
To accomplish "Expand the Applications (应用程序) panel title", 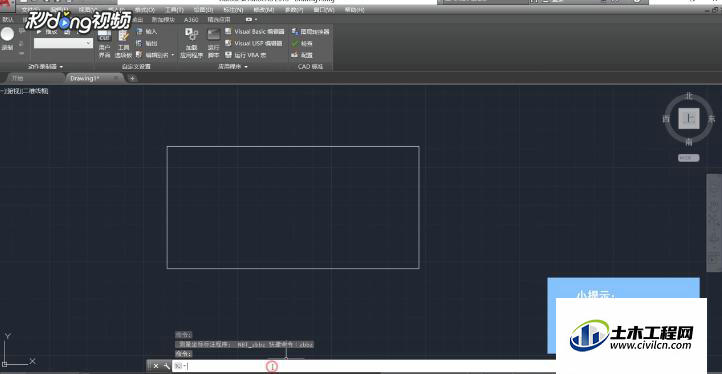I will [233, 67].
